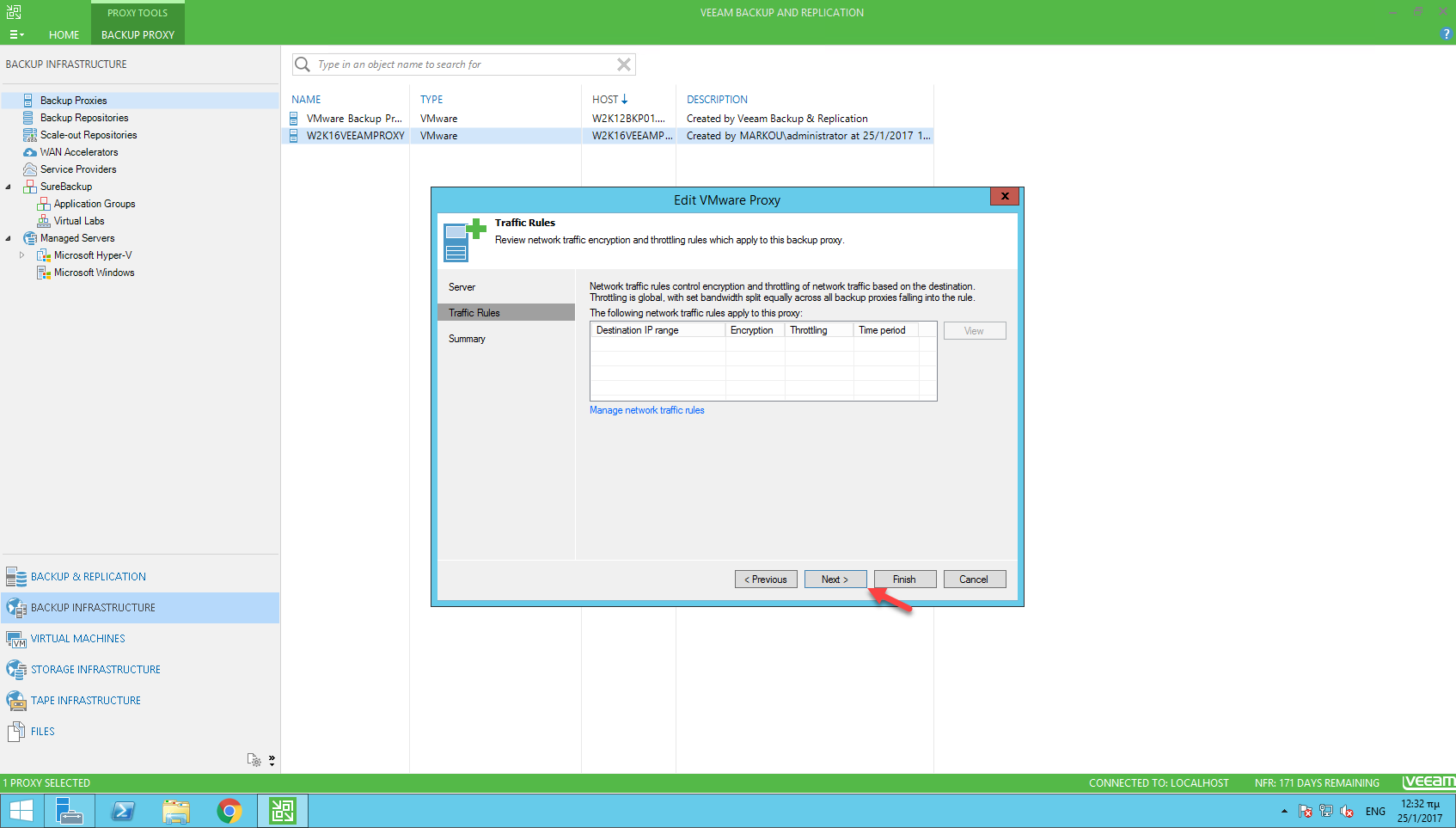Screen dimensions: 1456x828
Task: Click the Veeam taskbar application icon
Action: click(283, 811)
